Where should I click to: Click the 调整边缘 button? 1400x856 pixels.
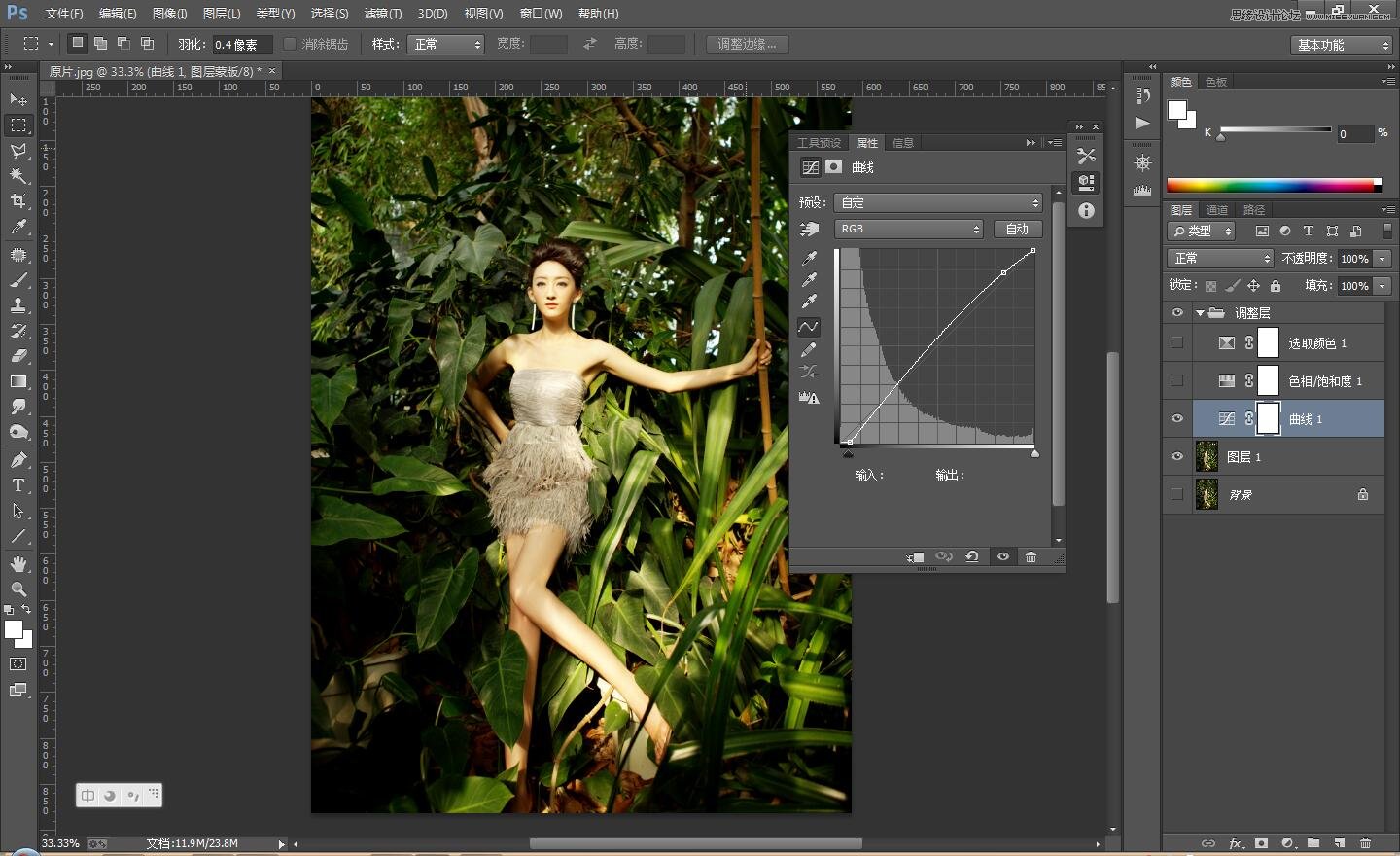pos(747,44)
